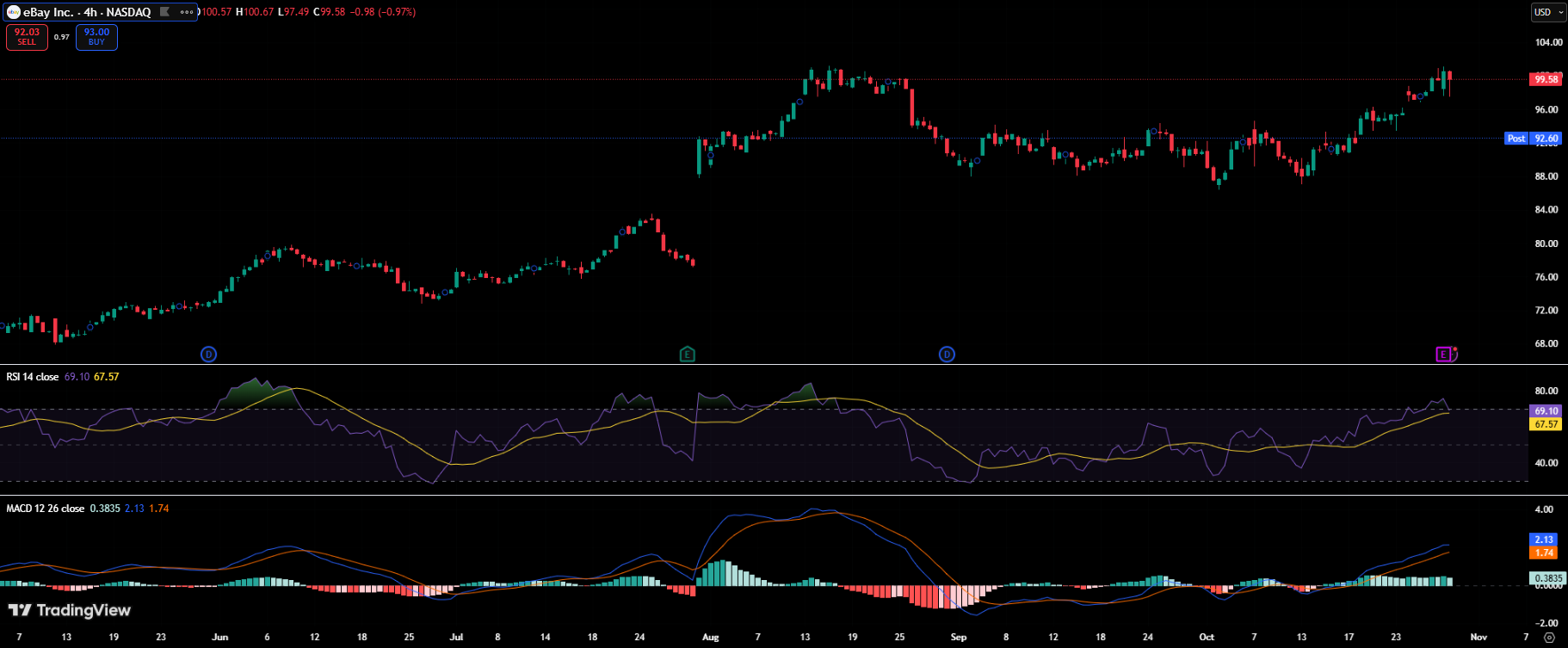Click the TradingView logo

(70, 610)
